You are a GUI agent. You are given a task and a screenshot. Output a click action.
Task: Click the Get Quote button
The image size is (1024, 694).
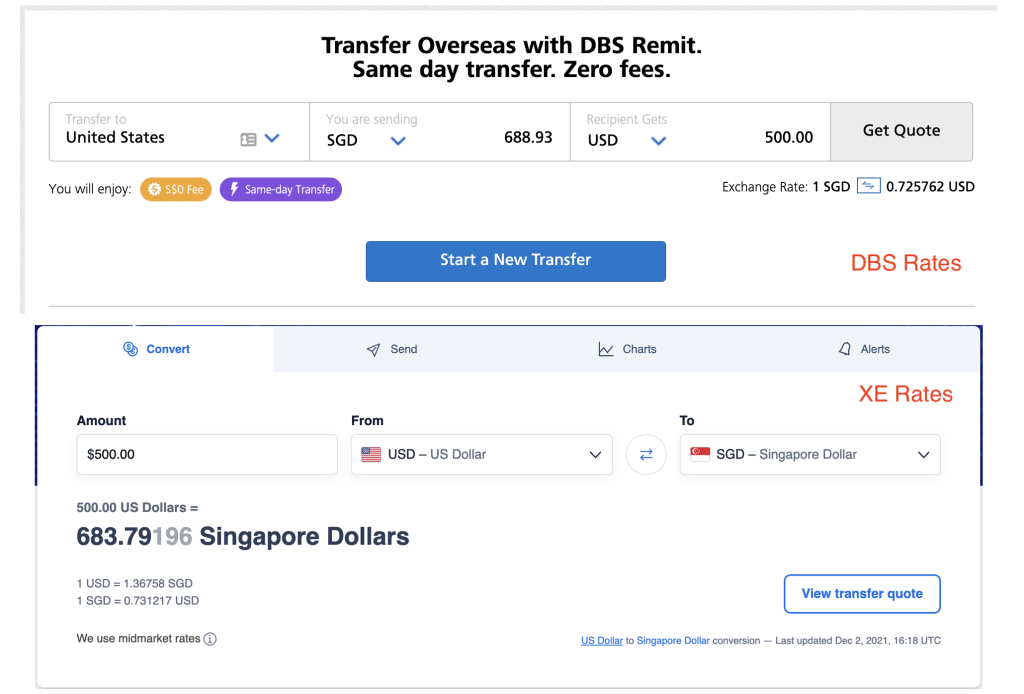901,131
